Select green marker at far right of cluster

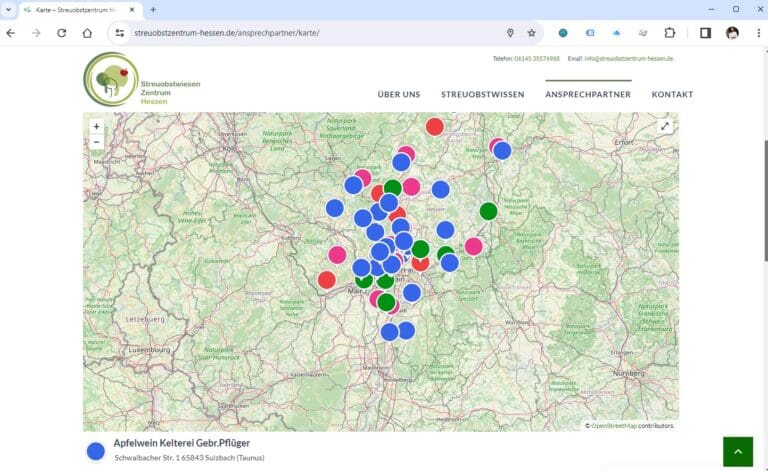point(488,212)
